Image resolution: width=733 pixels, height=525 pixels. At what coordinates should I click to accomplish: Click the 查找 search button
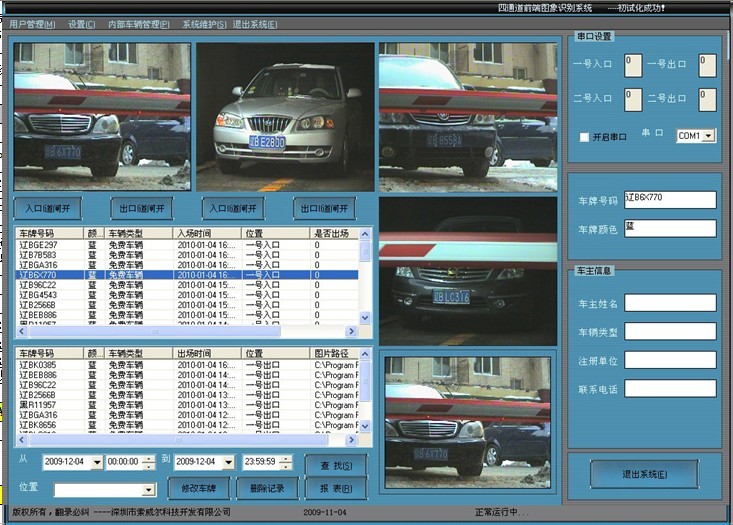[x=335, y=464]
